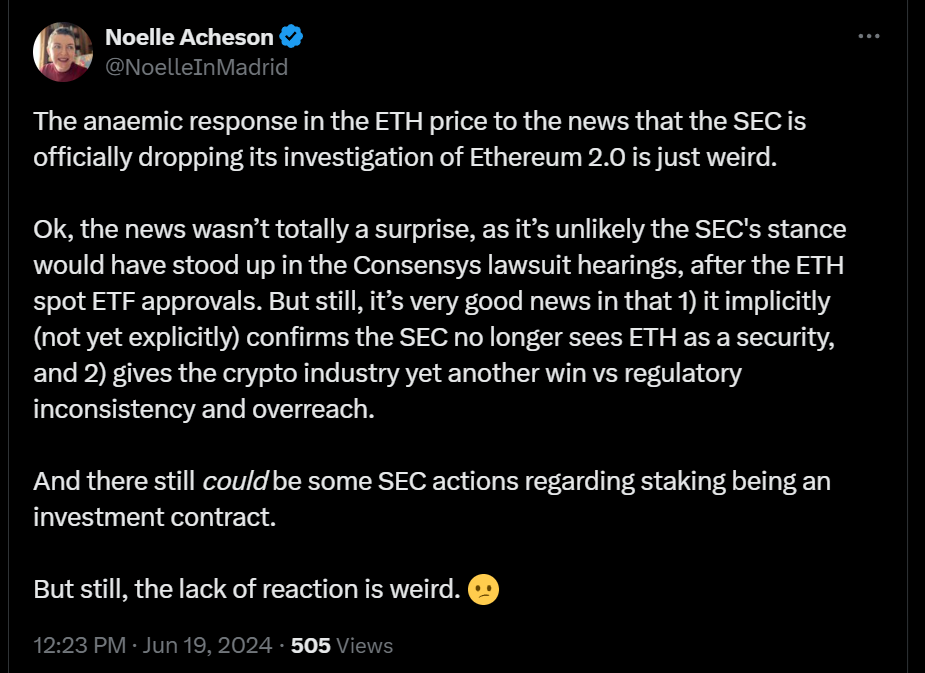The image size is (925, 673).
Task: Open the Jun 19, 2024 timestamp link
Action: 220,645
